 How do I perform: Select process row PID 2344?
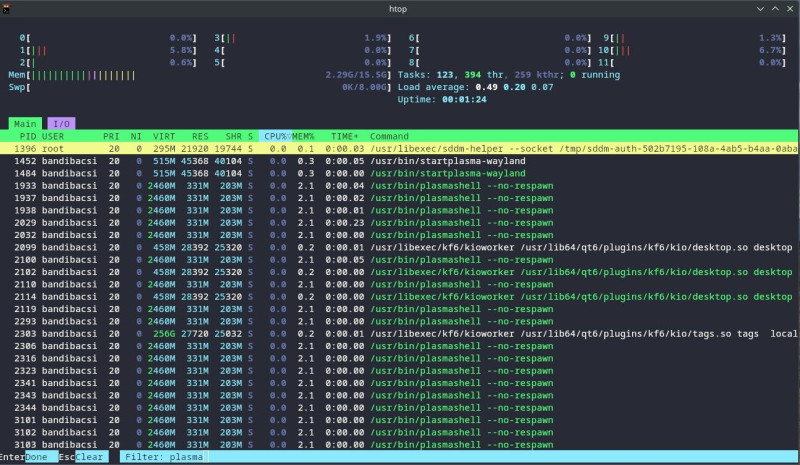tap(400, 407)
